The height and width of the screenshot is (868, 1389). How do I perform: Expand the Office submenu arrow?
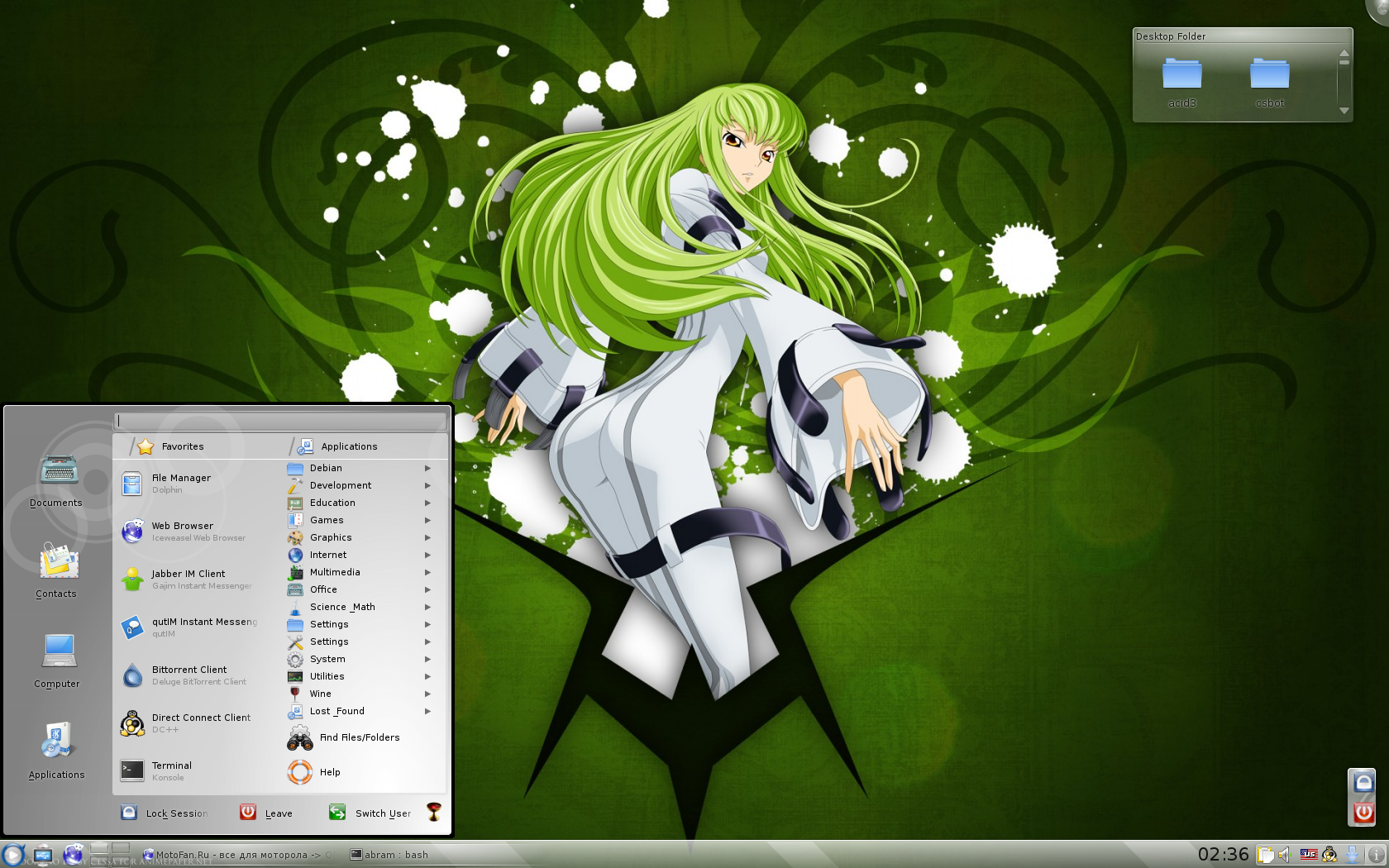click(x=428, y=589)
